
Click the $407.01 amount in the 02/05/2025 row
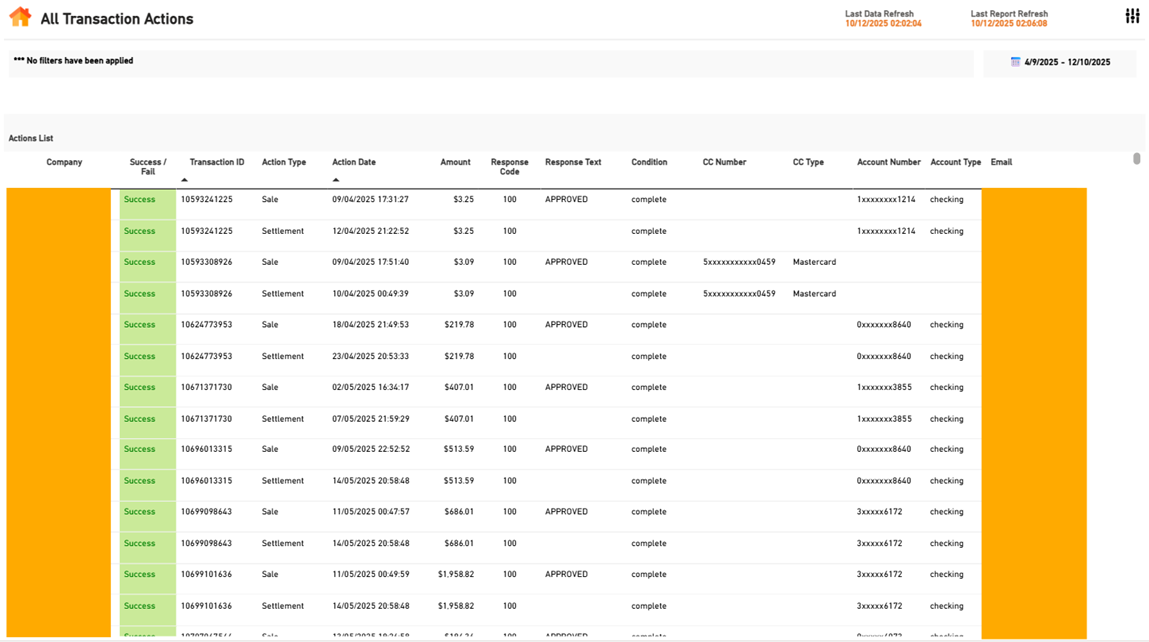pos(459,387)
